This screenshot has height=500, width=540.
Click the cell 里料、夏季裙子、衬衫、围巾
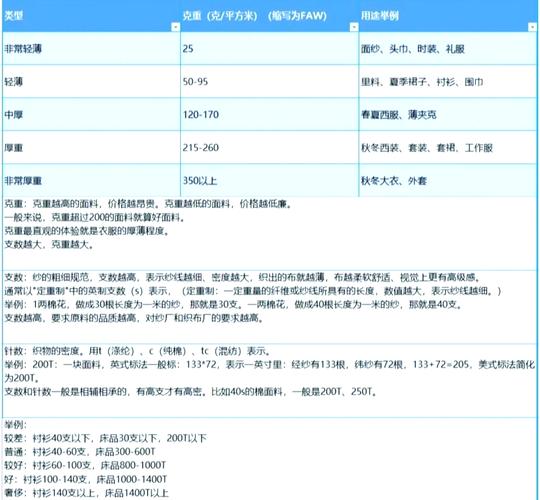point(448,82)
